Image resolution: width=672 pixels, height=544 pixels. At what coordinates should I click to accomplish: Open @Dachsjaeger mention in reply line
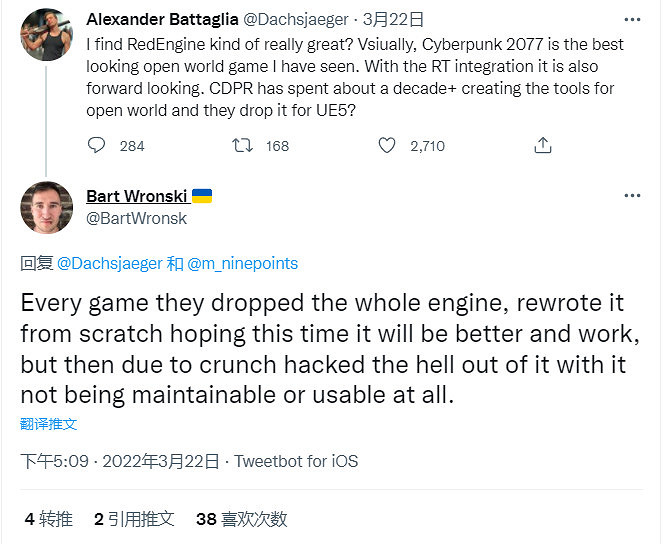pyautogui.click(x=108, y=264)
